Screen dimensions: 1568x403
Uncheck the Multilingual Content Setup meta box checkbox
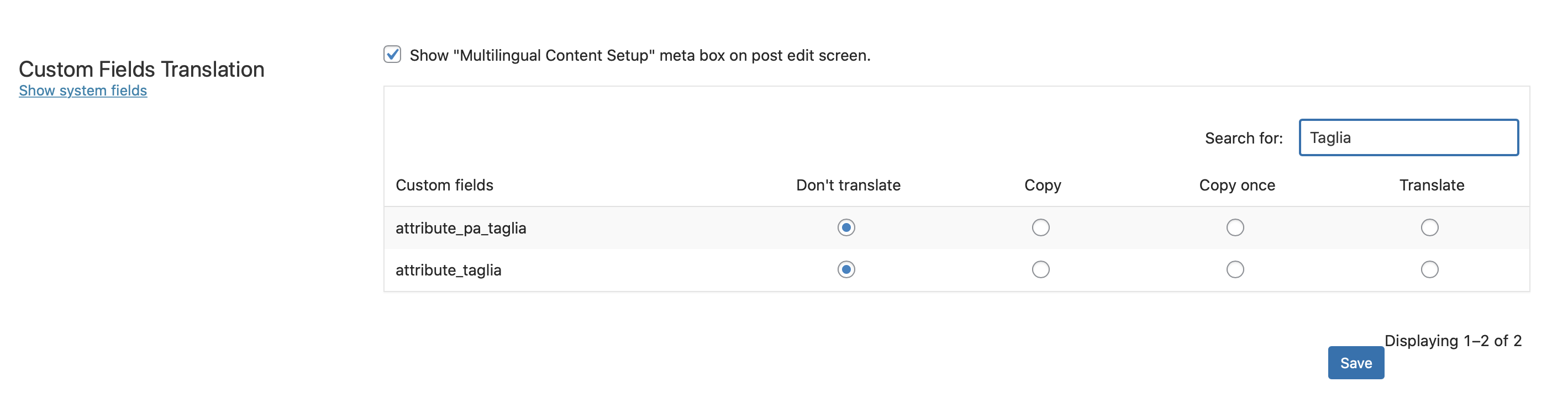(x=392, y=54)
